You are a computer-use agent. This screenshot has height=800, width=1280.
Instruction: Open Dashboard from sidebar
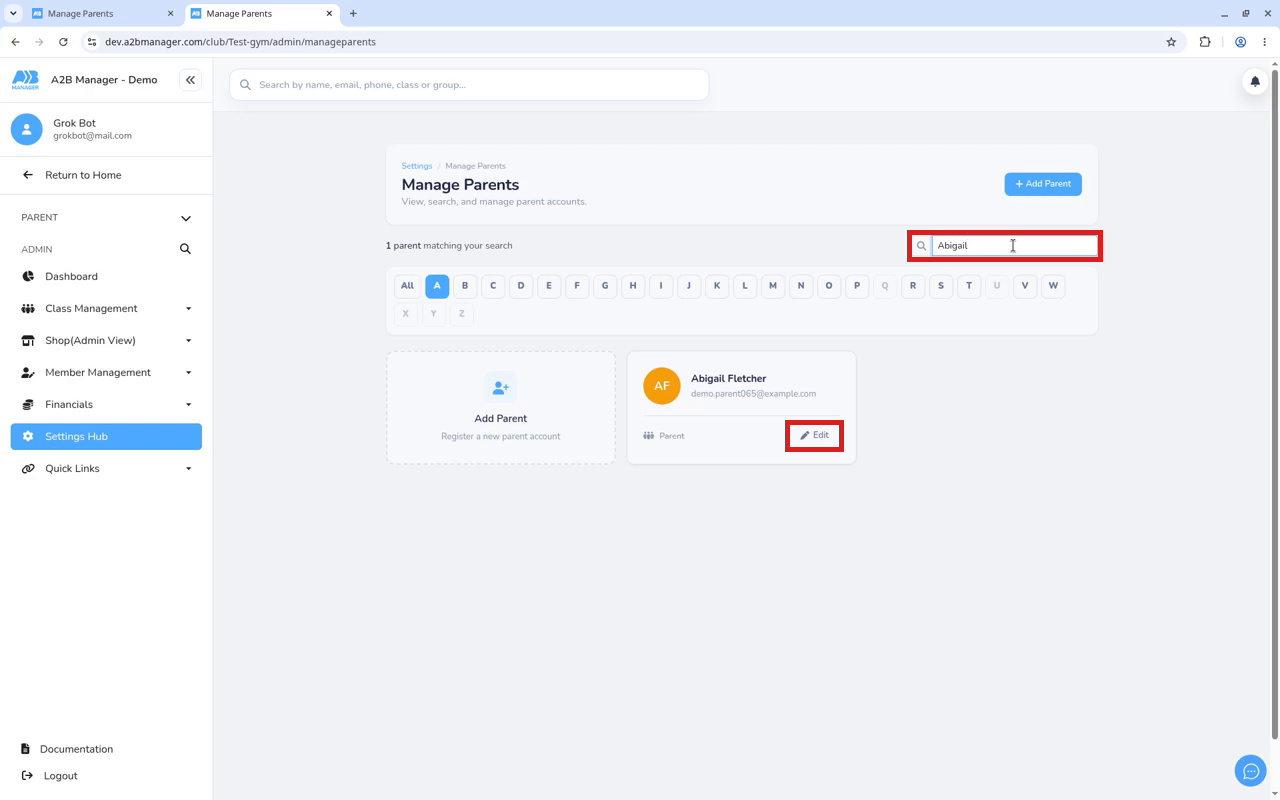106,277
